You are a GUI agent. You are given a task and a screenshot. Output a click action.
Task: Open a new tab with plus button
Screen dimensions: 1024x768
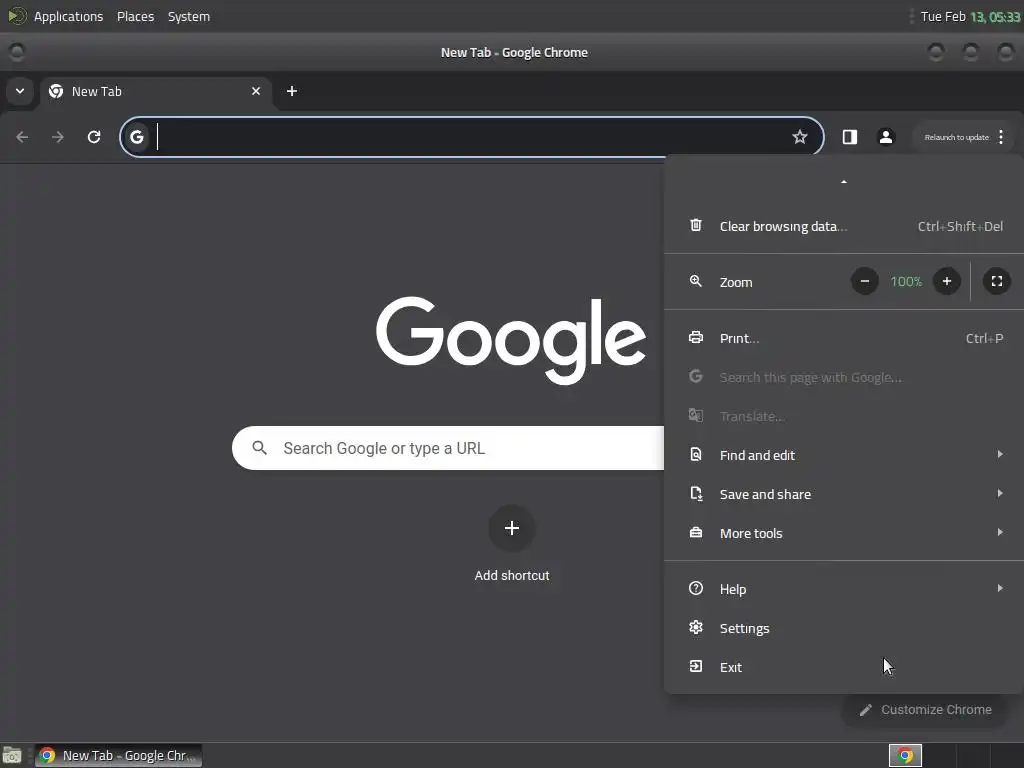coord(292,91)
